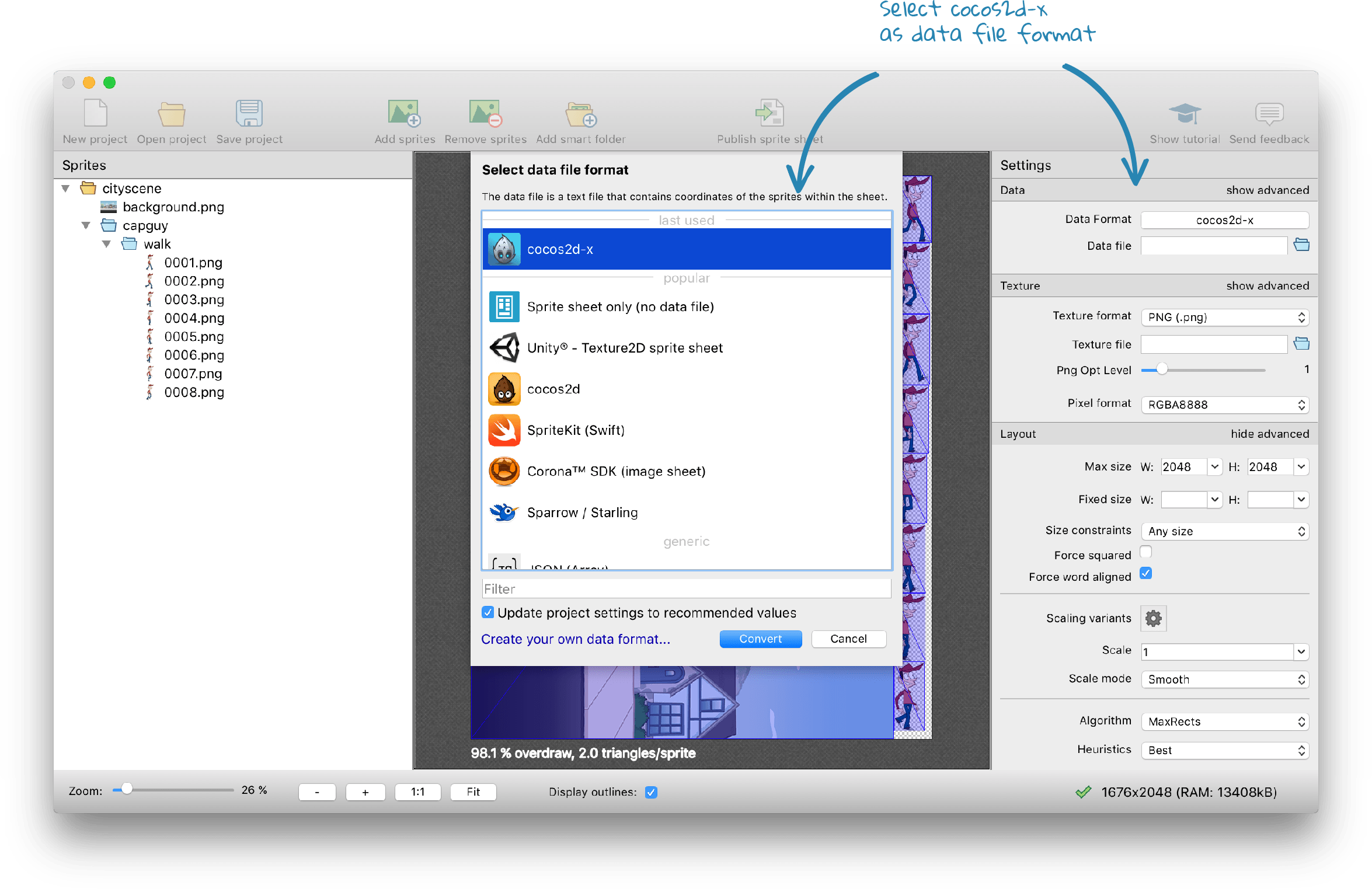Viewport: 1372px width, 889px height.
Task: Open the Fixed size width dropdown
Action: [x=1215, y=499]
